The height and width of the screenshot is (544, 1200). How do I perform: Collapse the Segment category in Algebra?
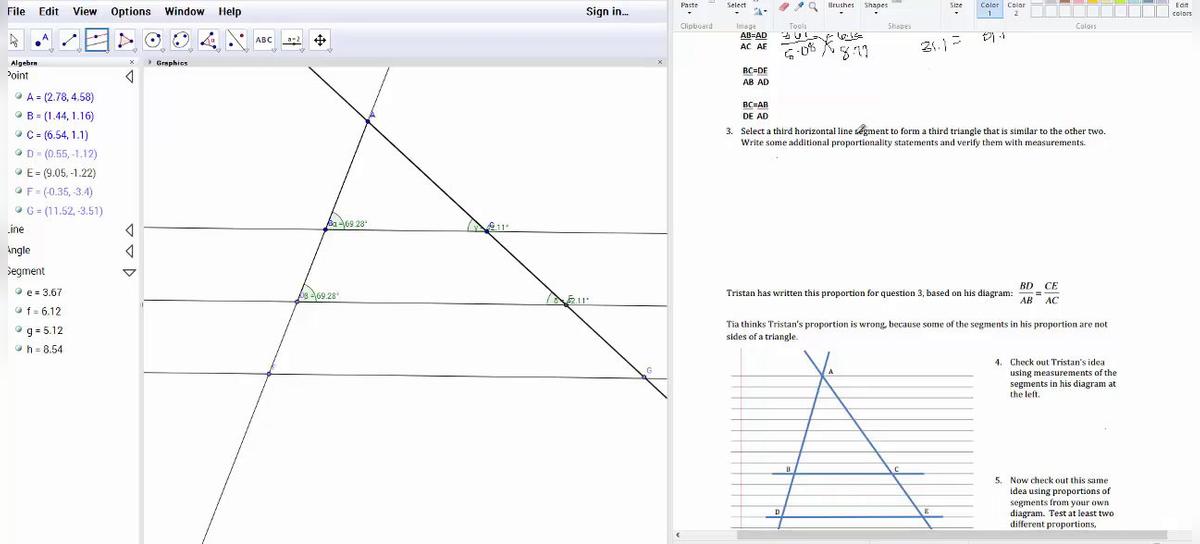point(129,272)
